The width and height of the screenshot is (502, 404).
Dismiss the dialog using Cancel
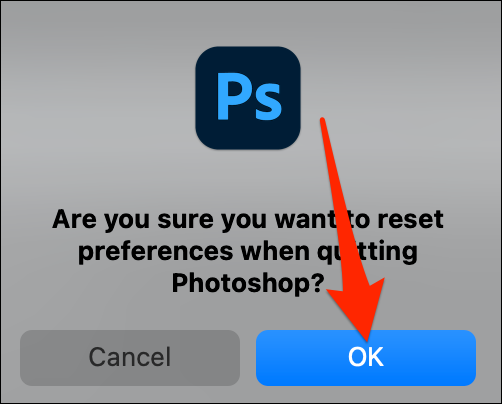click(x=130, y=358)
